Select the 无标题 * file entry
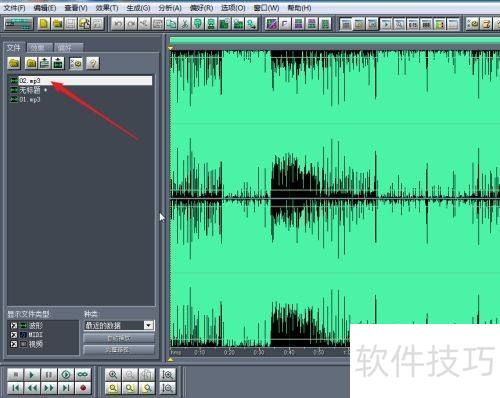 [29, 90]
